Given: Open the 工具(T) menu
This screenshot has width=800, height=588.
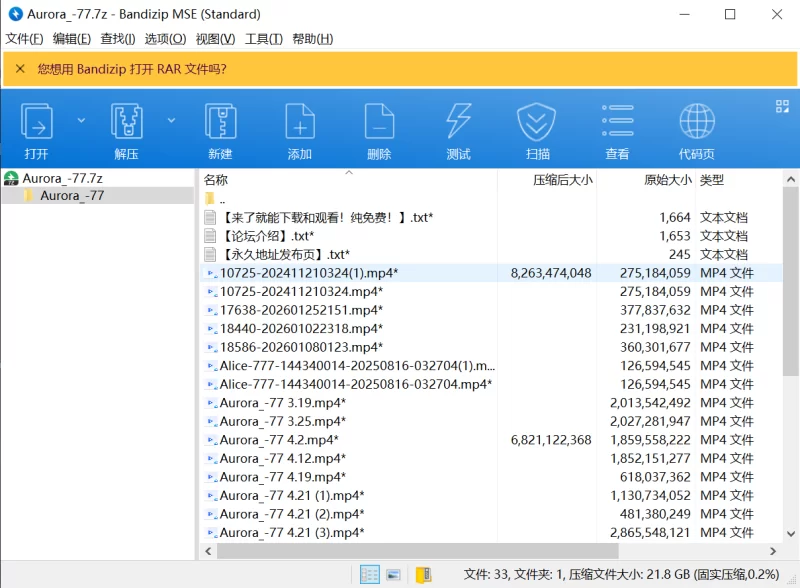Looking at the screenshot, I should tap(264, 39).
